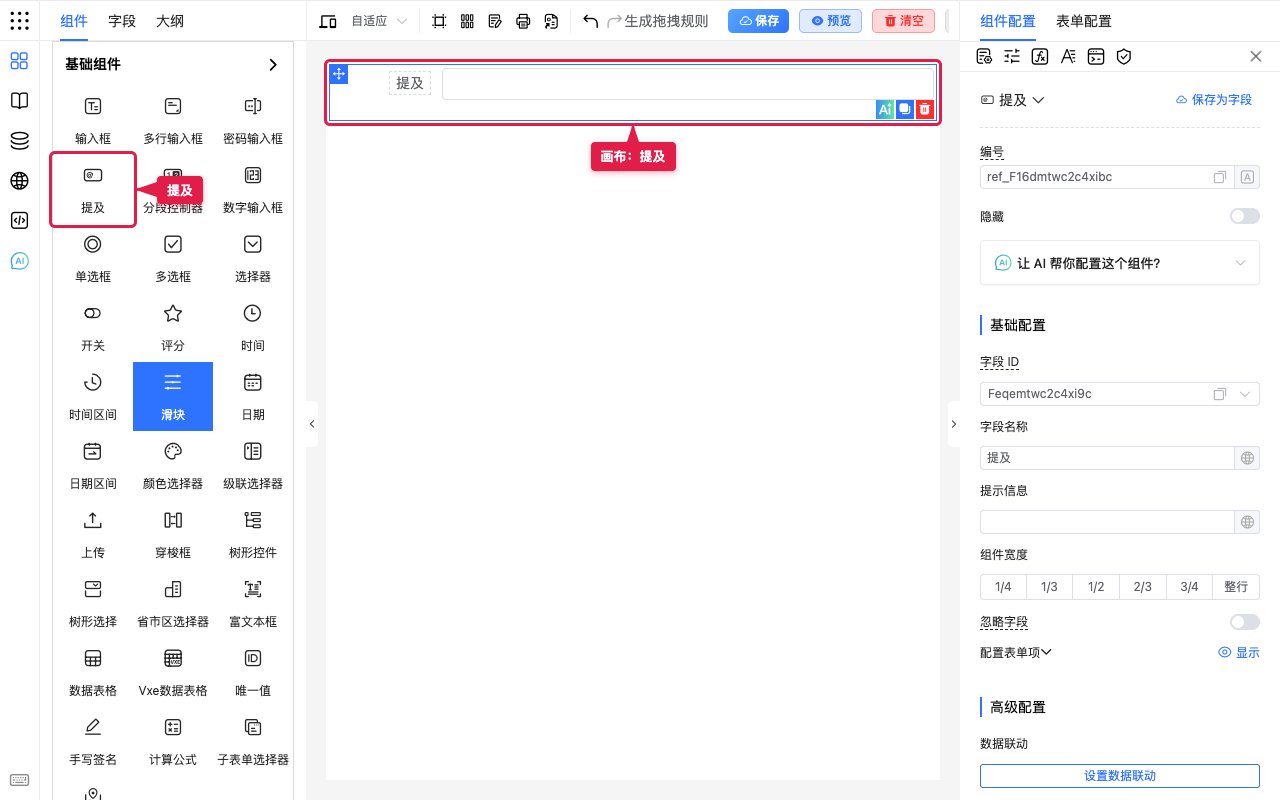Click the AI icon on canvas 提及 field
Image resolution: width=1280 pixels, height=800 pixels.
click(x=885, y=110)
